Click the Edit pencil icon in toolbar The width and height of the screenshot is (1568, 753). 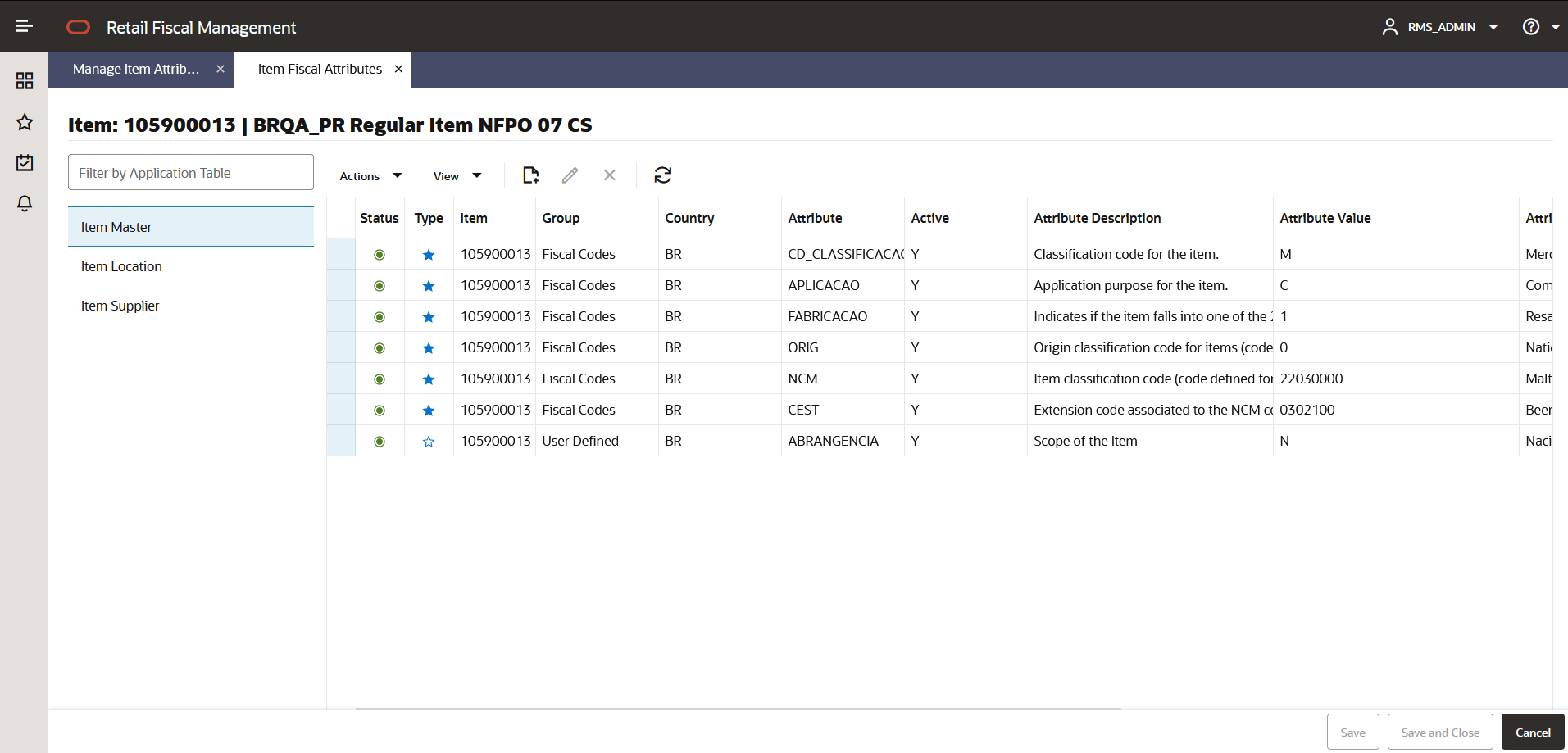(x=570, y=175)
